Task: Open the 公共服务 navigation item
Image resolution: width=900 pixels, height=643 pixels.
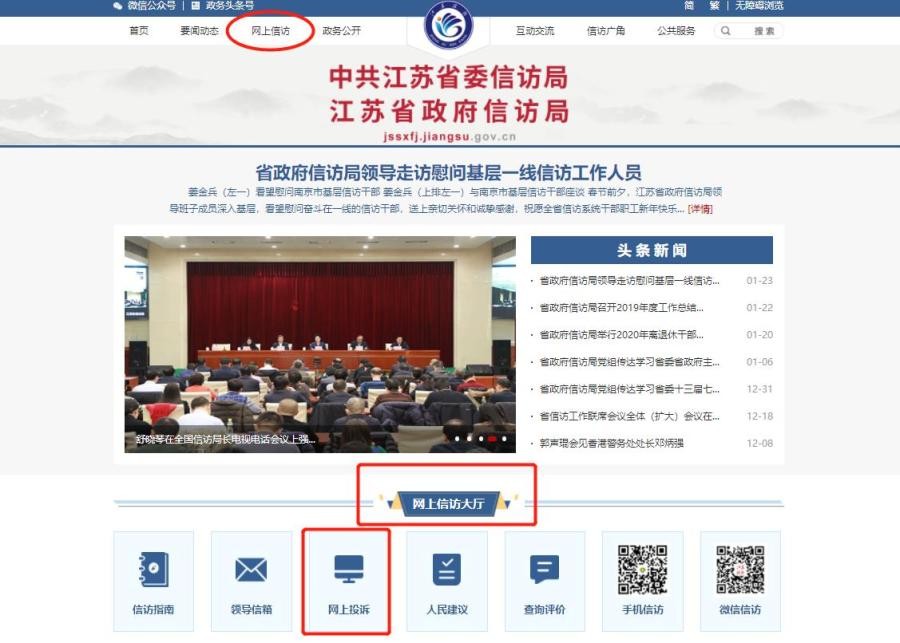Action: click(676, 31)
